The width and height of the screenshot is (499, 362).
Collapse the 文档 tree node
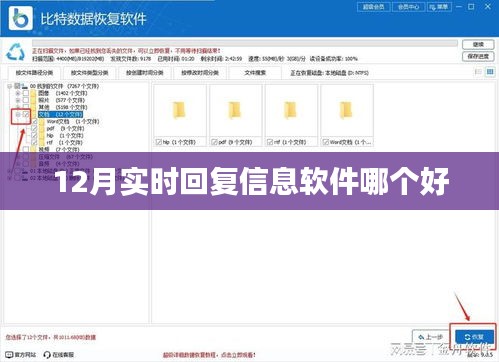coord(18,114)
